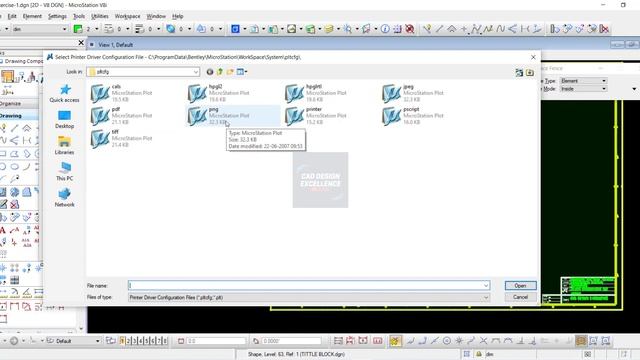Open the Utilities menu
640x360 pixels.
(x=100, y=16)
